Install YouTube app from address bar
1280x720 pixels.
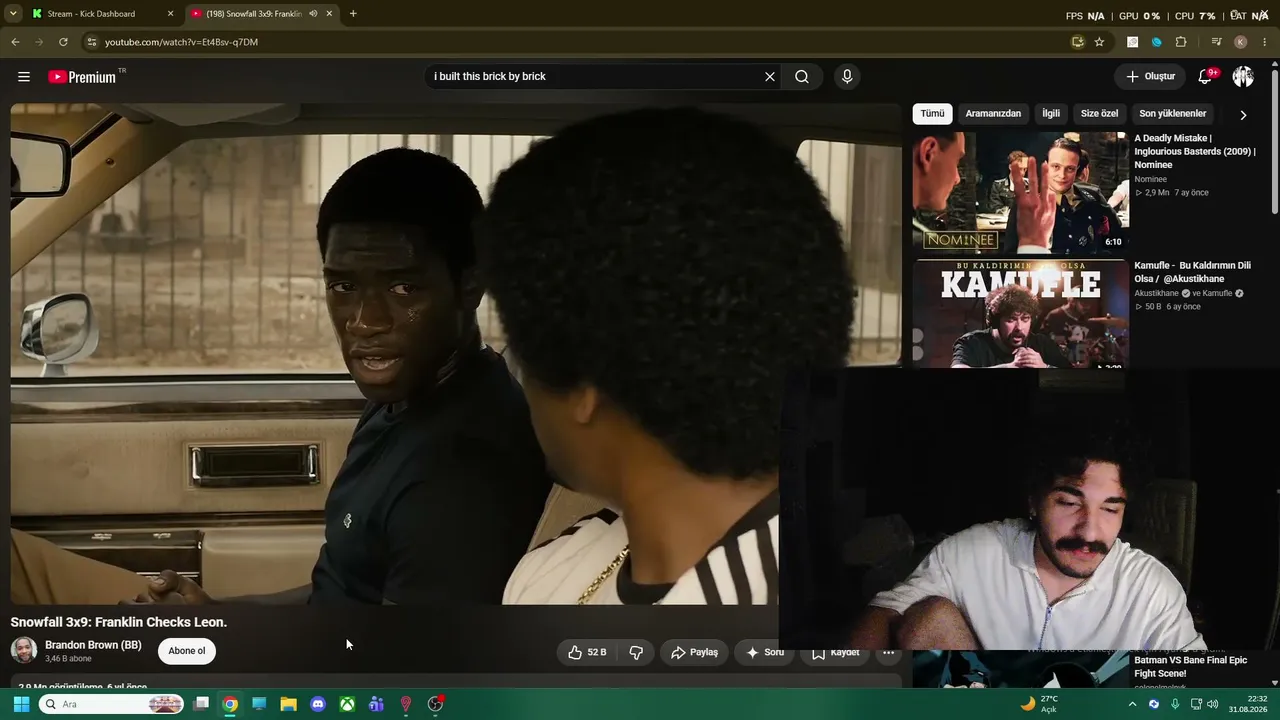click(1077, 42)
